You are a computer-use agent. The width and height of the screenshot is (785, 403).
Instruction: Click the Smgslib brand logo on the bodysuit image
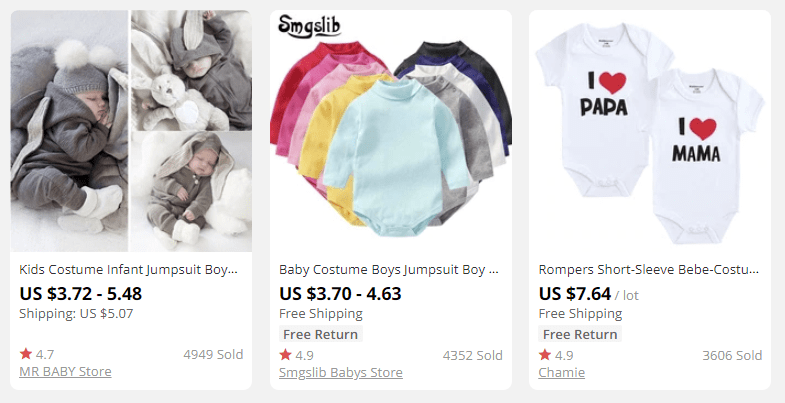[309, 26]
